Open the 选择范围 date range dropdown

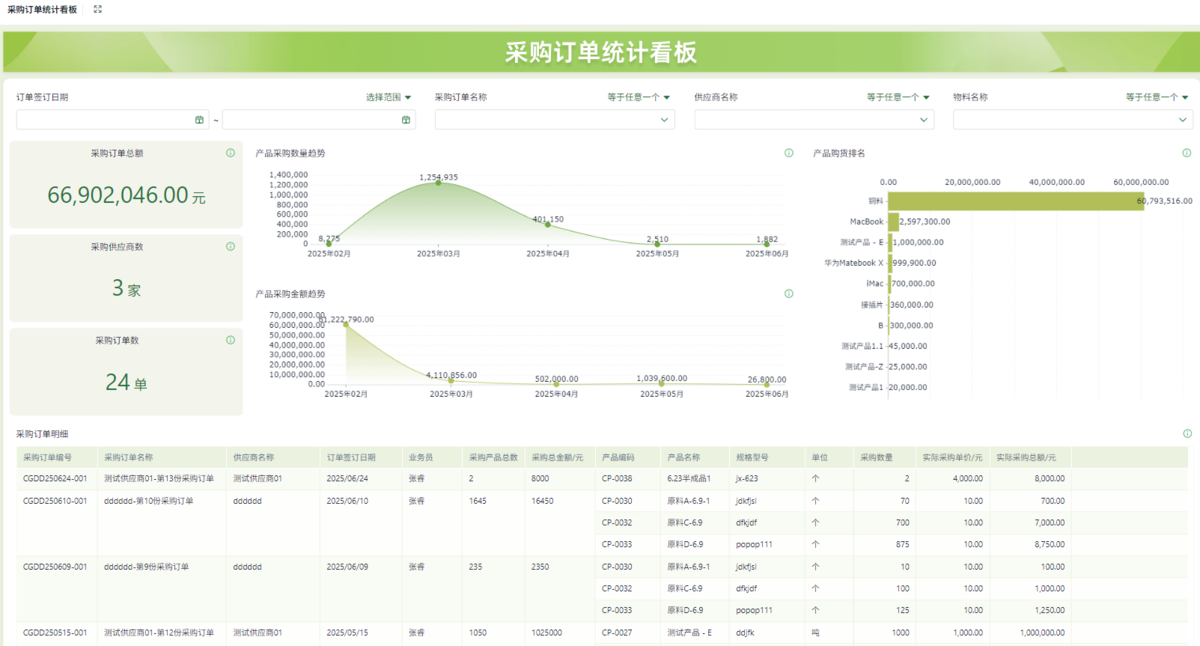pos(389,98)
